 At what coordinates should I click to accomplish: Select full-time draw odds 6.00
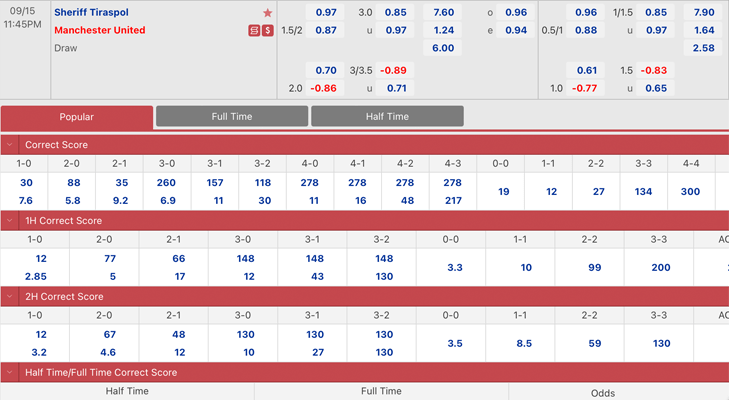point(443,48)
